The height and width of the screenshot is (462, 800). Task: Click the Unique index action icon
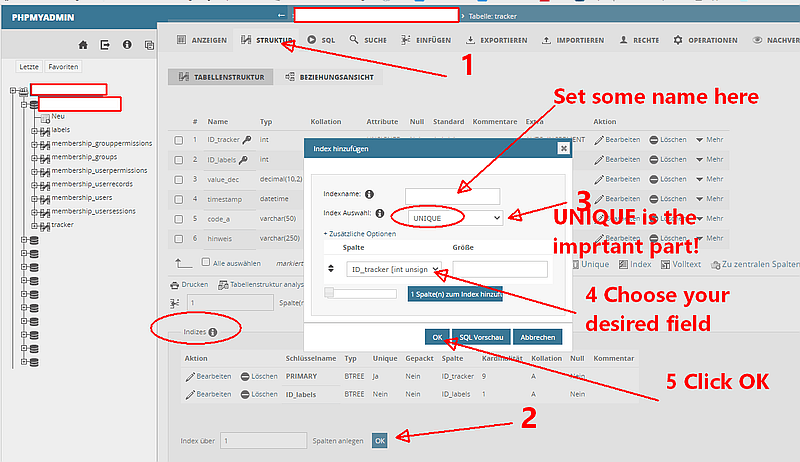pyautogui.click(x=576, y=264)
